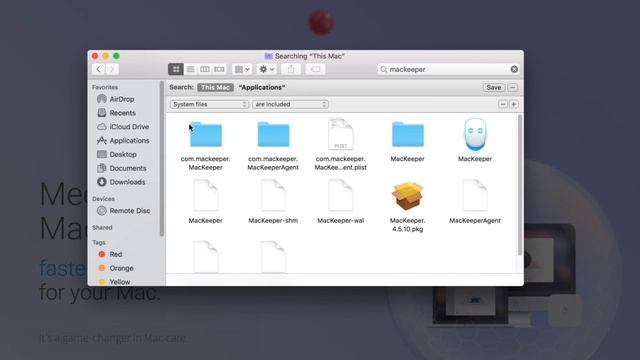This screenshot has height=360, width=640.
Task: Open the System files criteria dropdown
Action: click(209, 104)
